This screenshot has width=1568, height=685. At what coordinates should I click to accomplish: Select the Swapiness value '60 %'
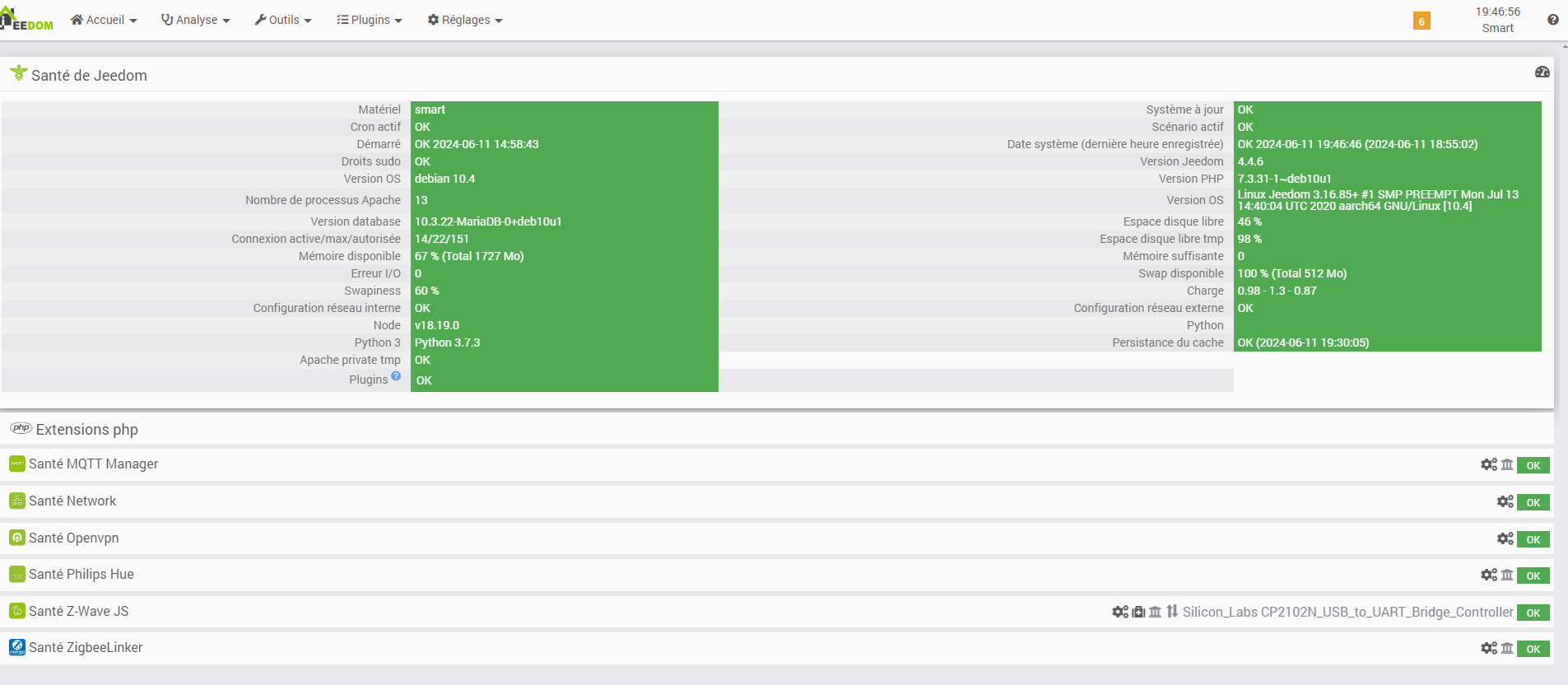[427, 291]
